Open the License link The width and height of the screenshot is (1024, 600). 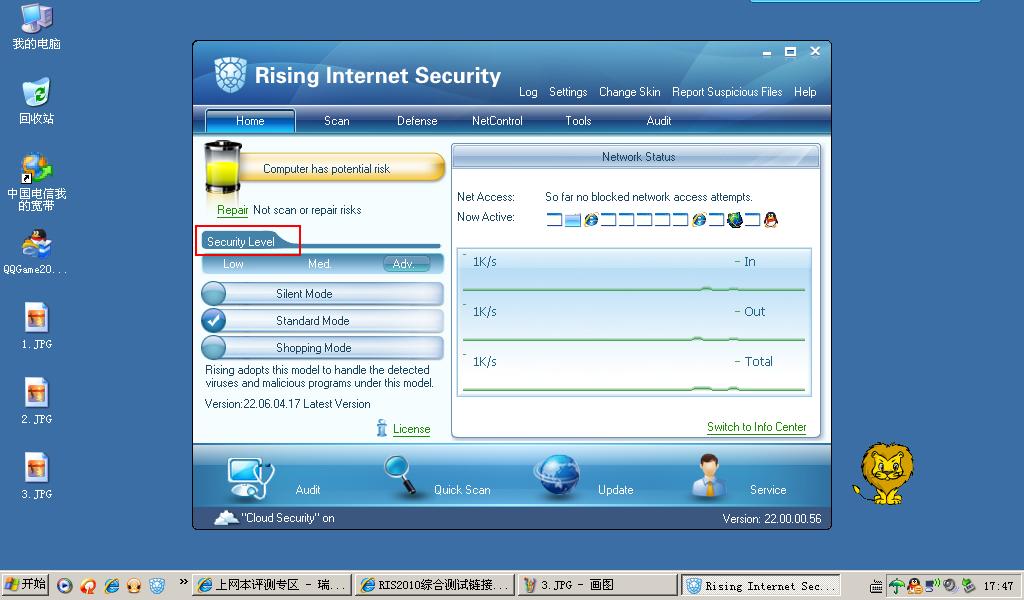coord(411,429)
